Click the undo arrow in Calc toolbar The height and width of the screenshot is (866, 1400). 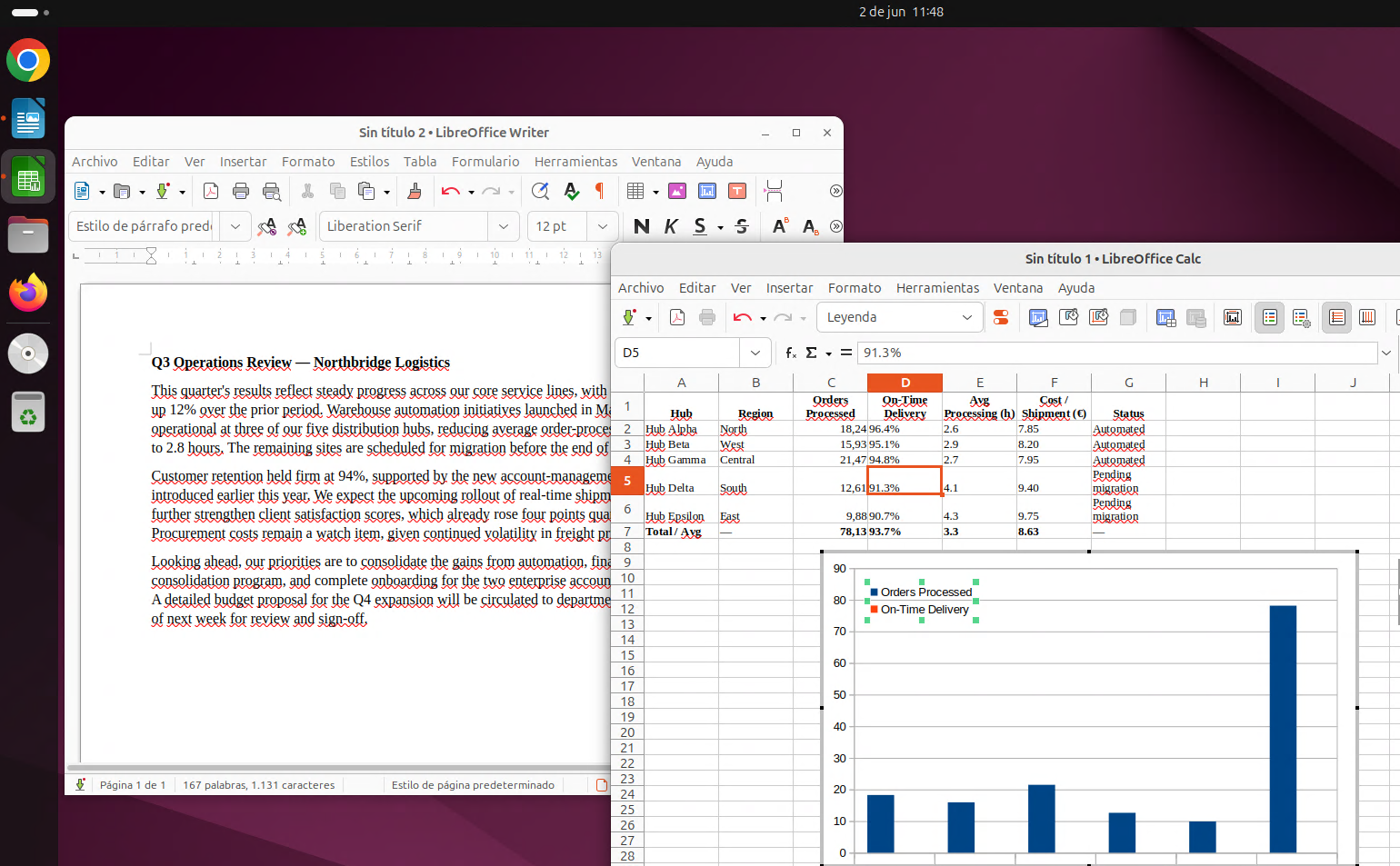click(742, 317)
